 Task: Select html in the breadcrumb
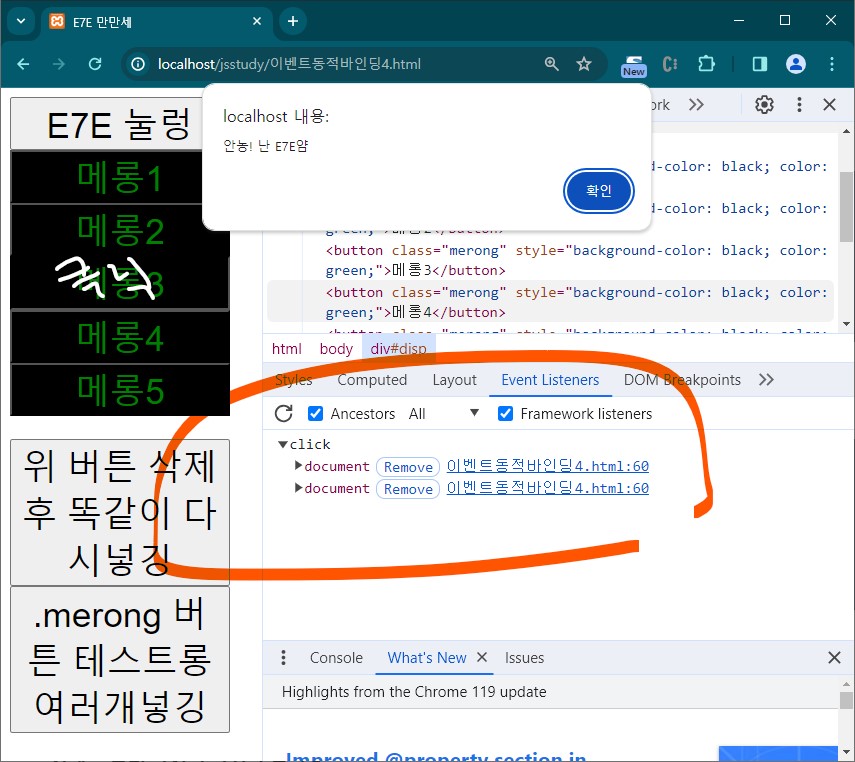(286, 349)
